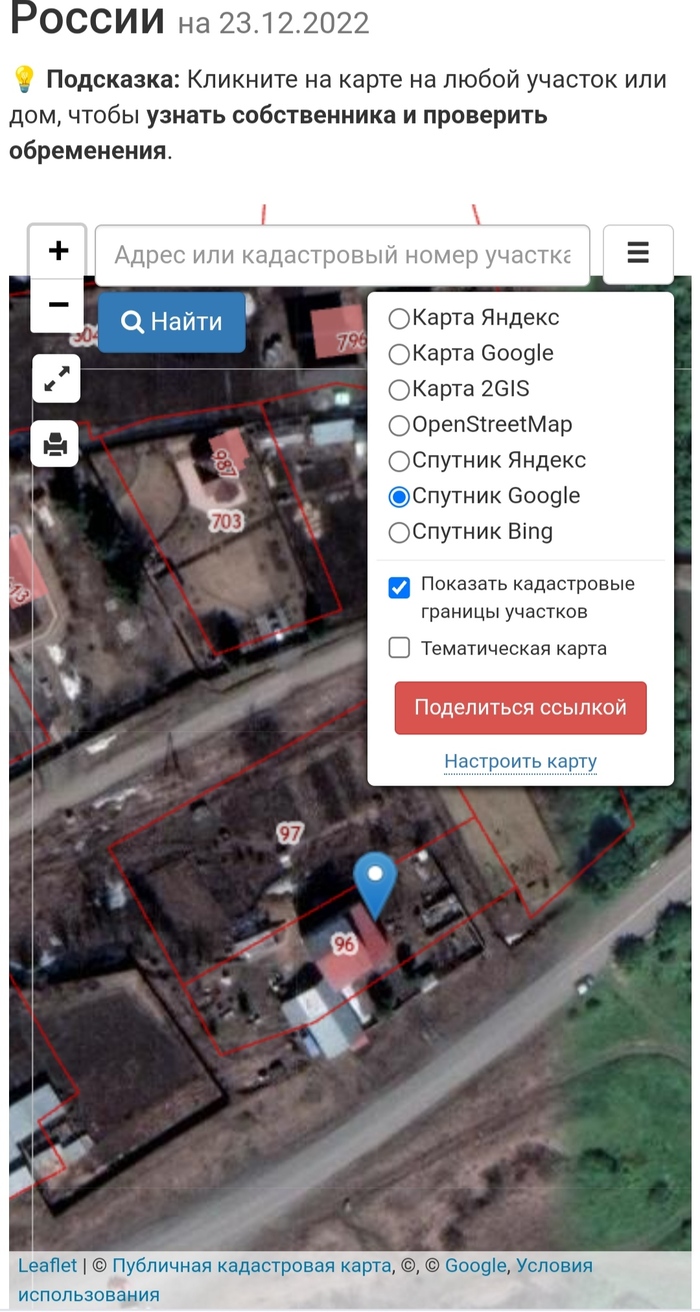The height and width of the screenshot is (1312, 700).
Task: Focus the address or cadastral number field
Action: (342, 255)
